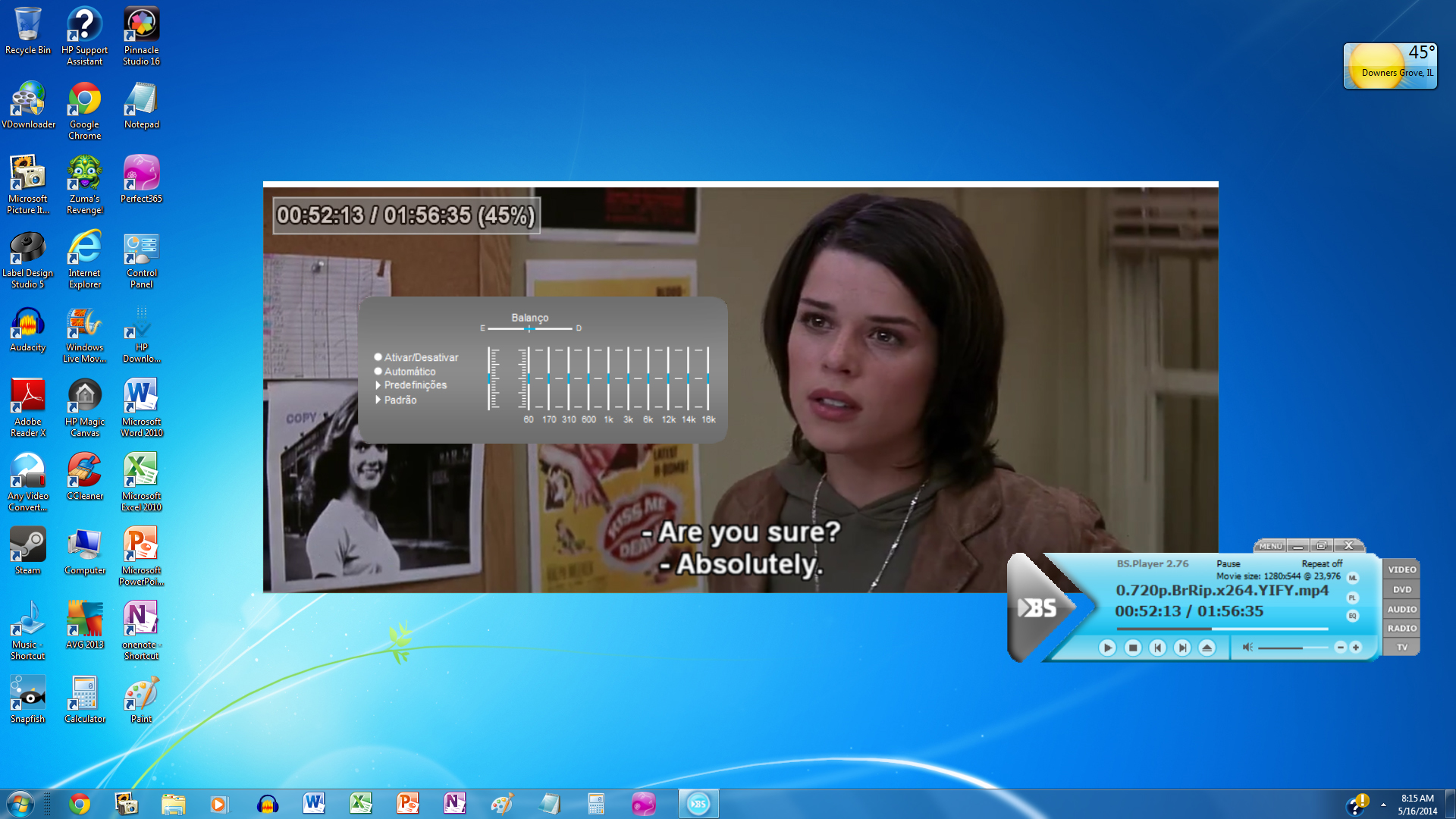
Task: Click the weather gadget Downers Grove
Action: 1390,66
